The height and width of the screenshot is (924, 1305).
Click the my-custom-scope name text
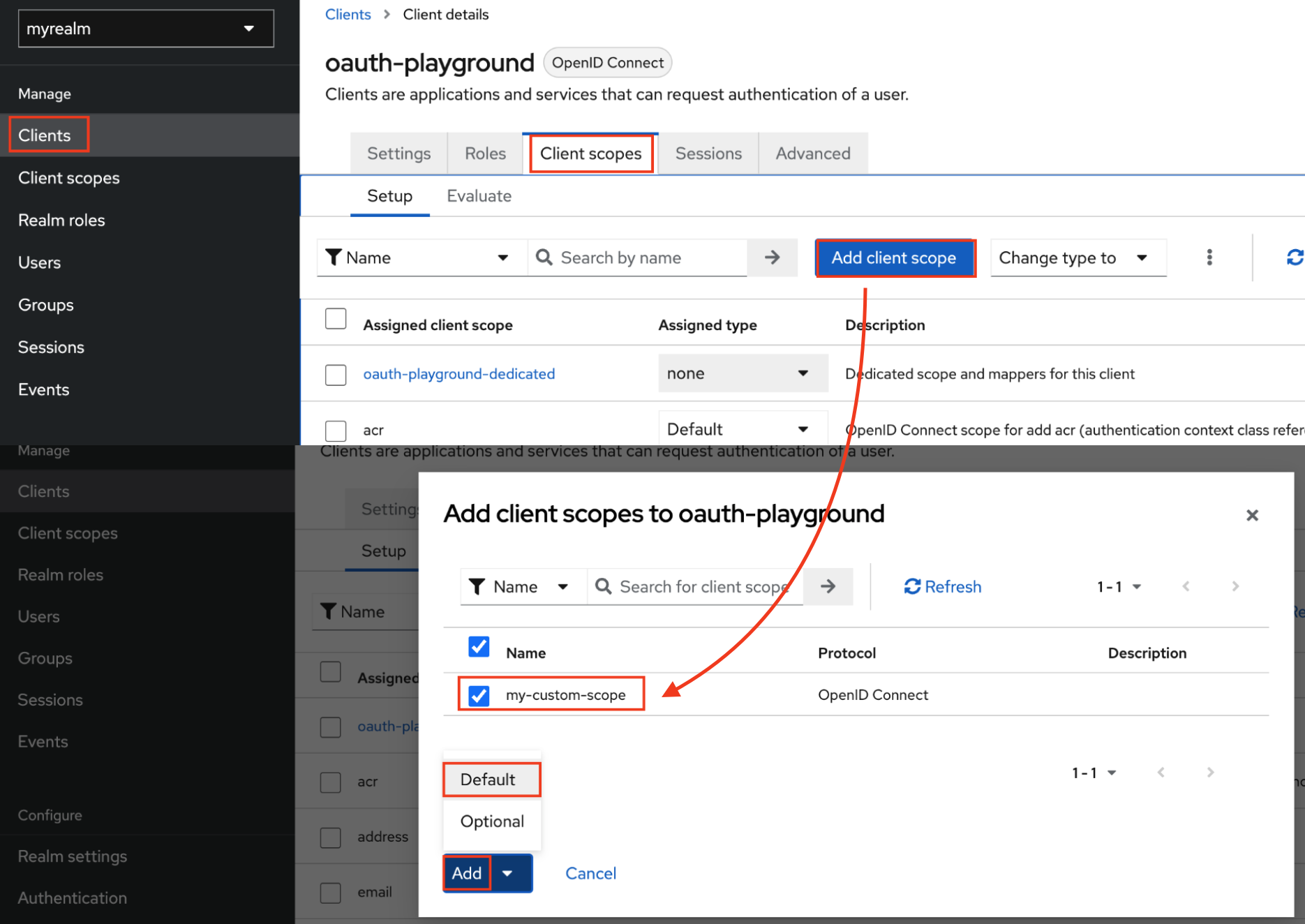[565, 695]
